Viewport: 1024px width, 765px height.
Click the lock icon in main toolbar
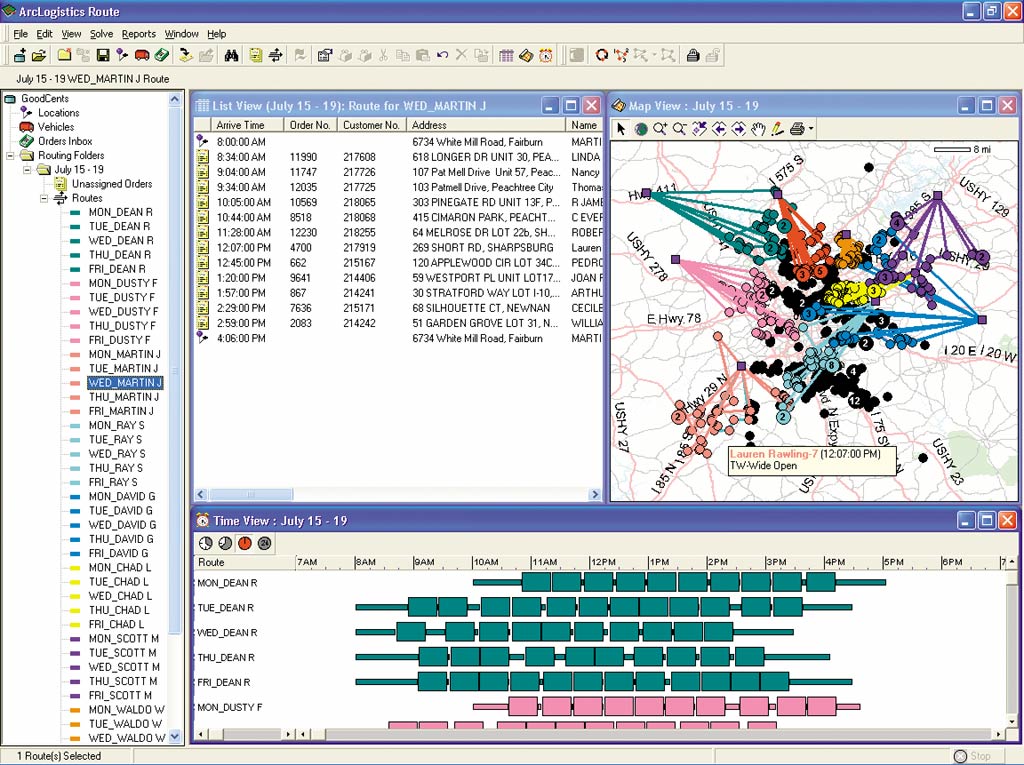(693, 56)
